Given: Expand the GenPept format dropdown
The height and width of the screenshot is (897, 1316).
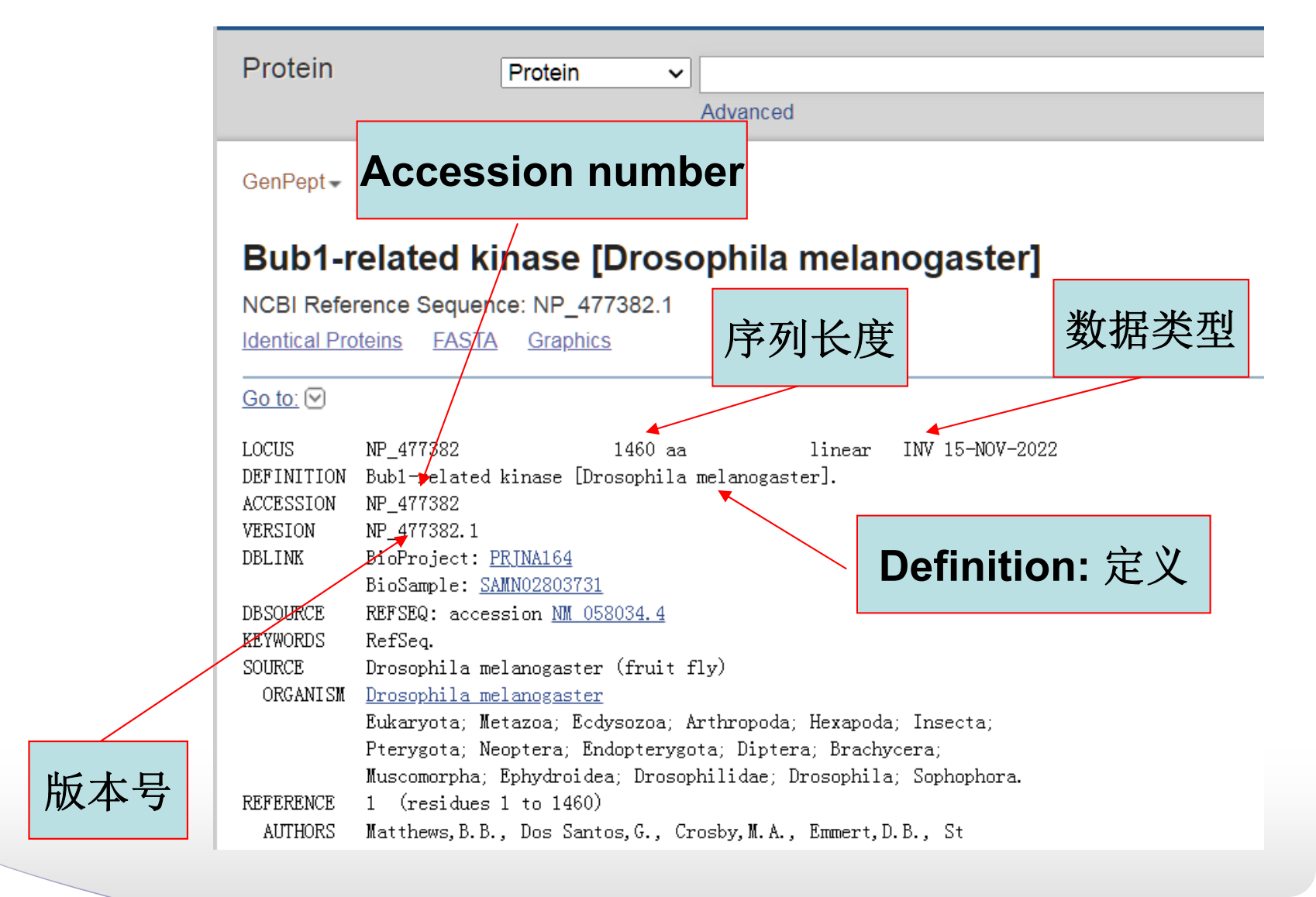Looking at the screenshot, I should point(291,181).
